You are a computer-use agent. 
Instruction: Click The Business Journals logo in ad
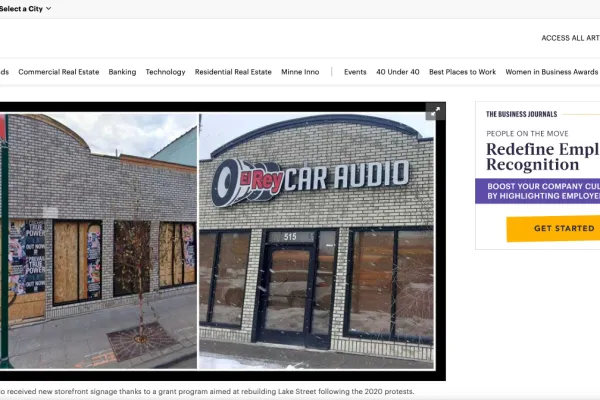[521, 114]
